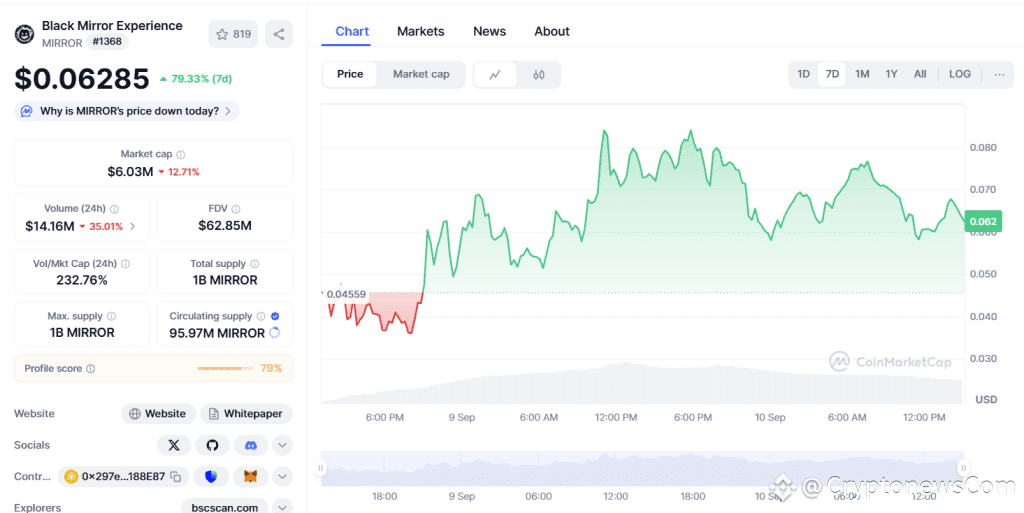
Task: Open Volume (24h) details chevron
Action: coord(133,226)
